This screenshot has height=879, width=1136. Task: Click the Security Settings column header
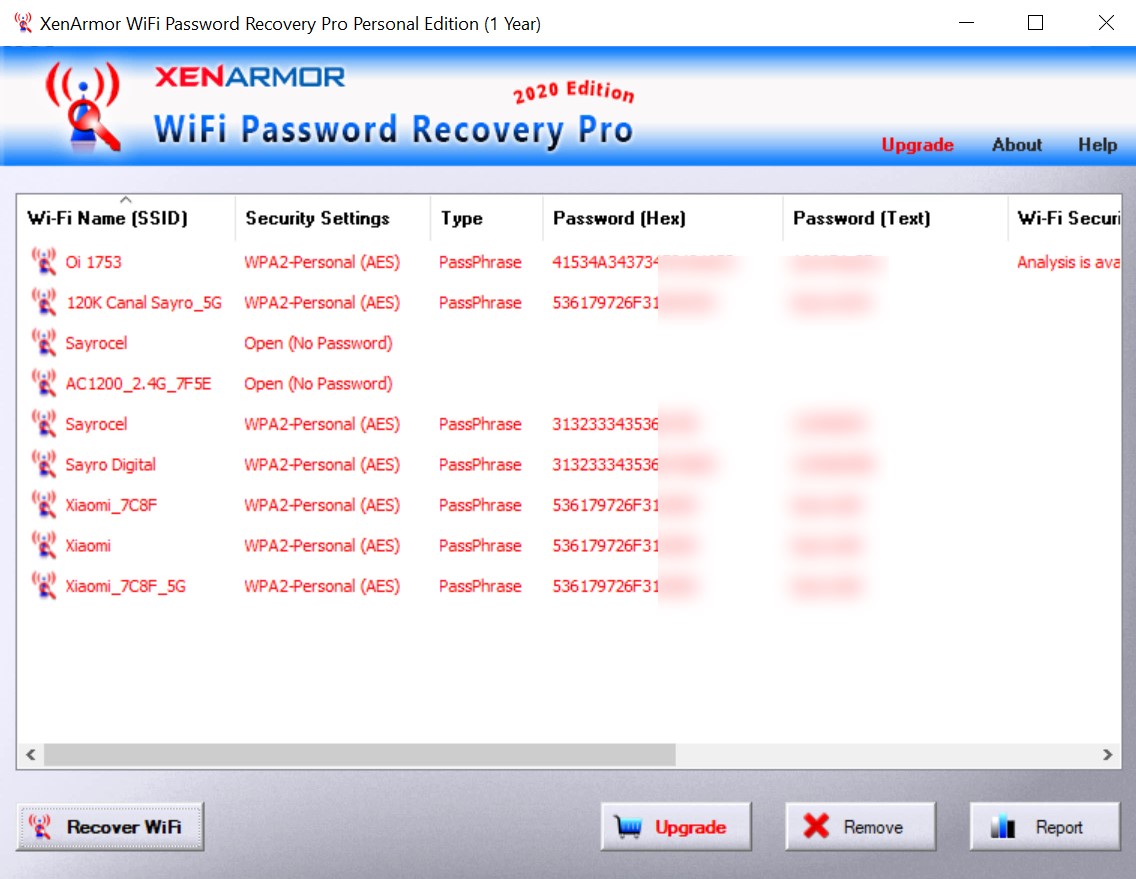pyautogui.click(x=316, y=218)
